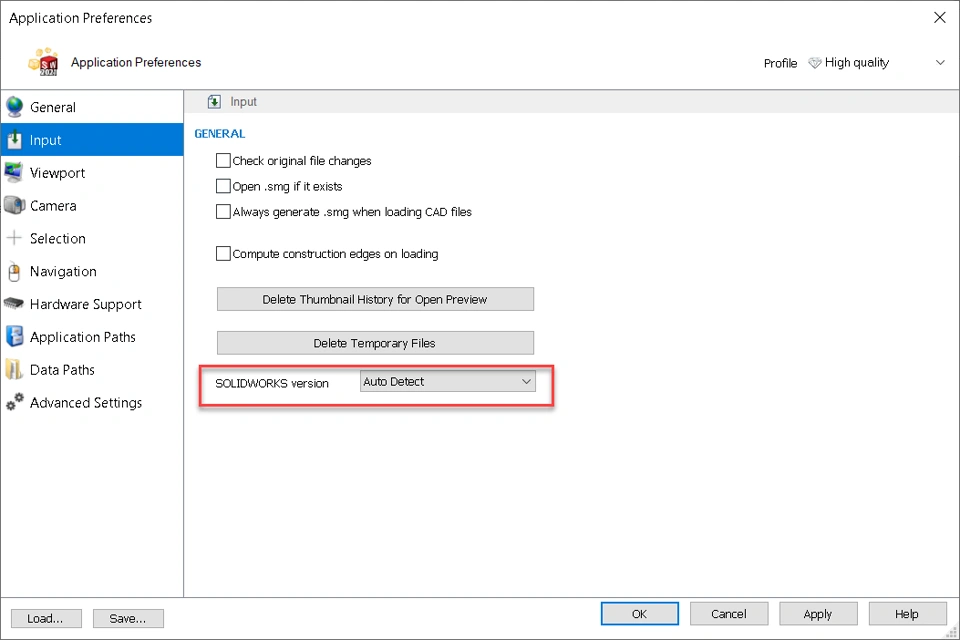Click Apply to save preferences
Viewport: 960px width, 640px height.
pyautogui.click(x=818, y=614)
